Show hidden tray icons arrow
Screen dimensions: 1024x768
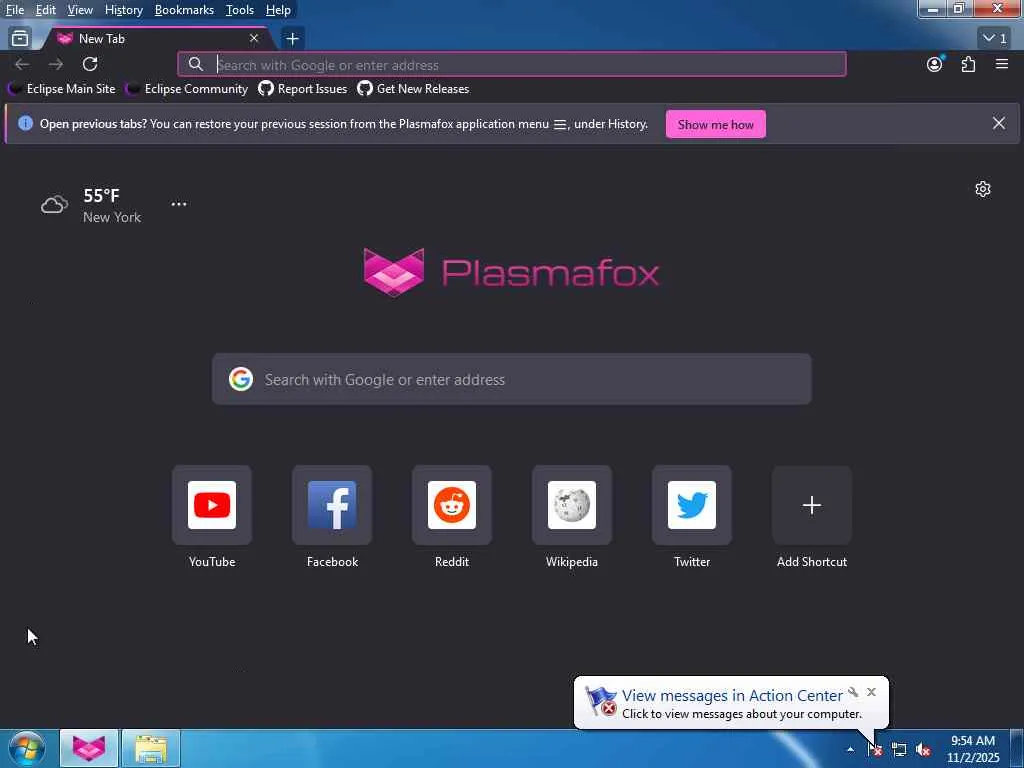click(x=850, y=749)
